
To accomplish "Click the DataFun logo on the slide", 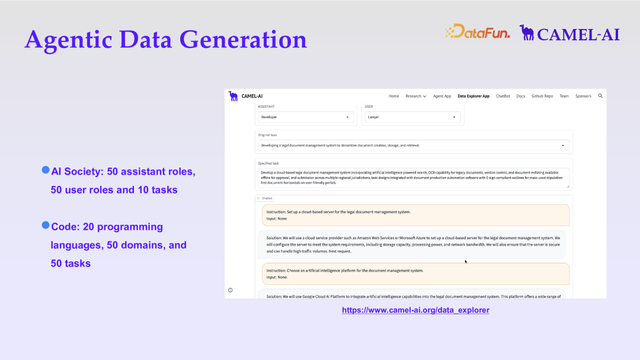I will point(478,32).
